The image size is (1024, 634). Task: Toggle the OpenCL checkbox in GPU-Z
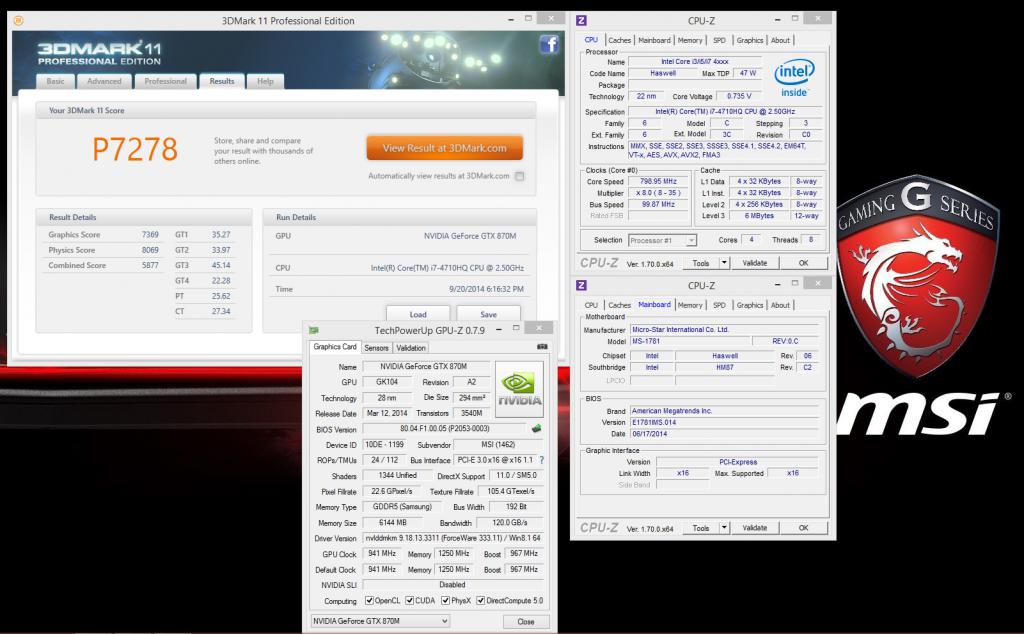[371, 601]
